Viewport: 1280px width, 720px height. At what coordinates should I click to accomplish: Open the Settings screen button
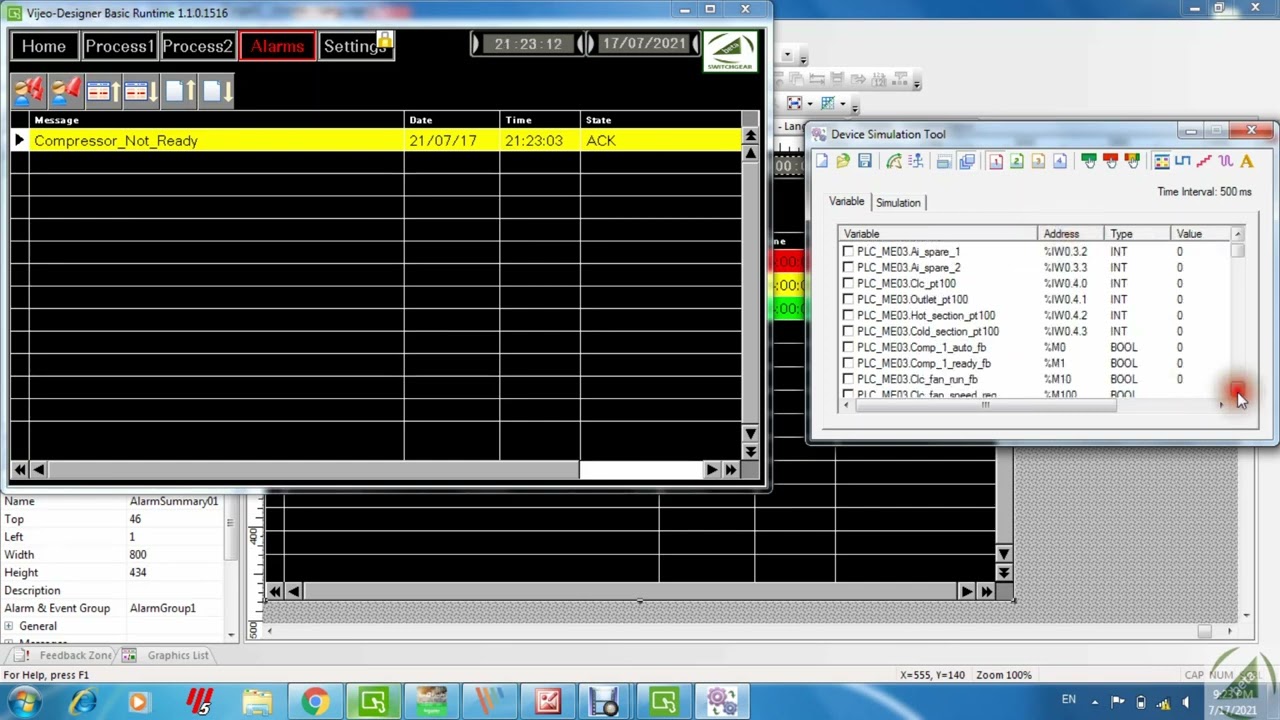tap(355, 46)
